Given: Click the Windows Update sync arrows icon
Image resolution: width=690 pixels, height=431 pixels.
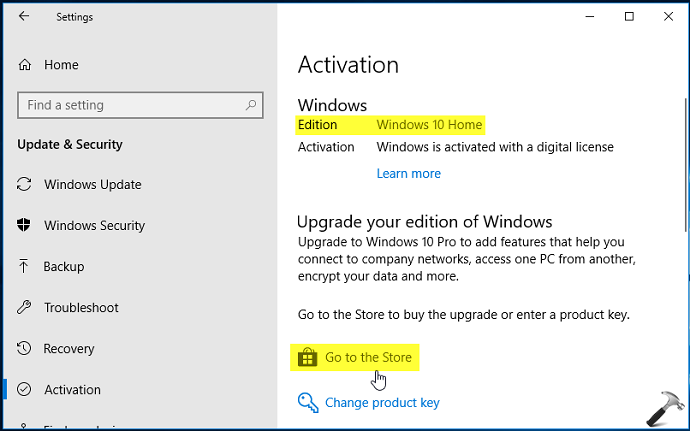Looking at the screenshot, I should [x=24, y=184].
